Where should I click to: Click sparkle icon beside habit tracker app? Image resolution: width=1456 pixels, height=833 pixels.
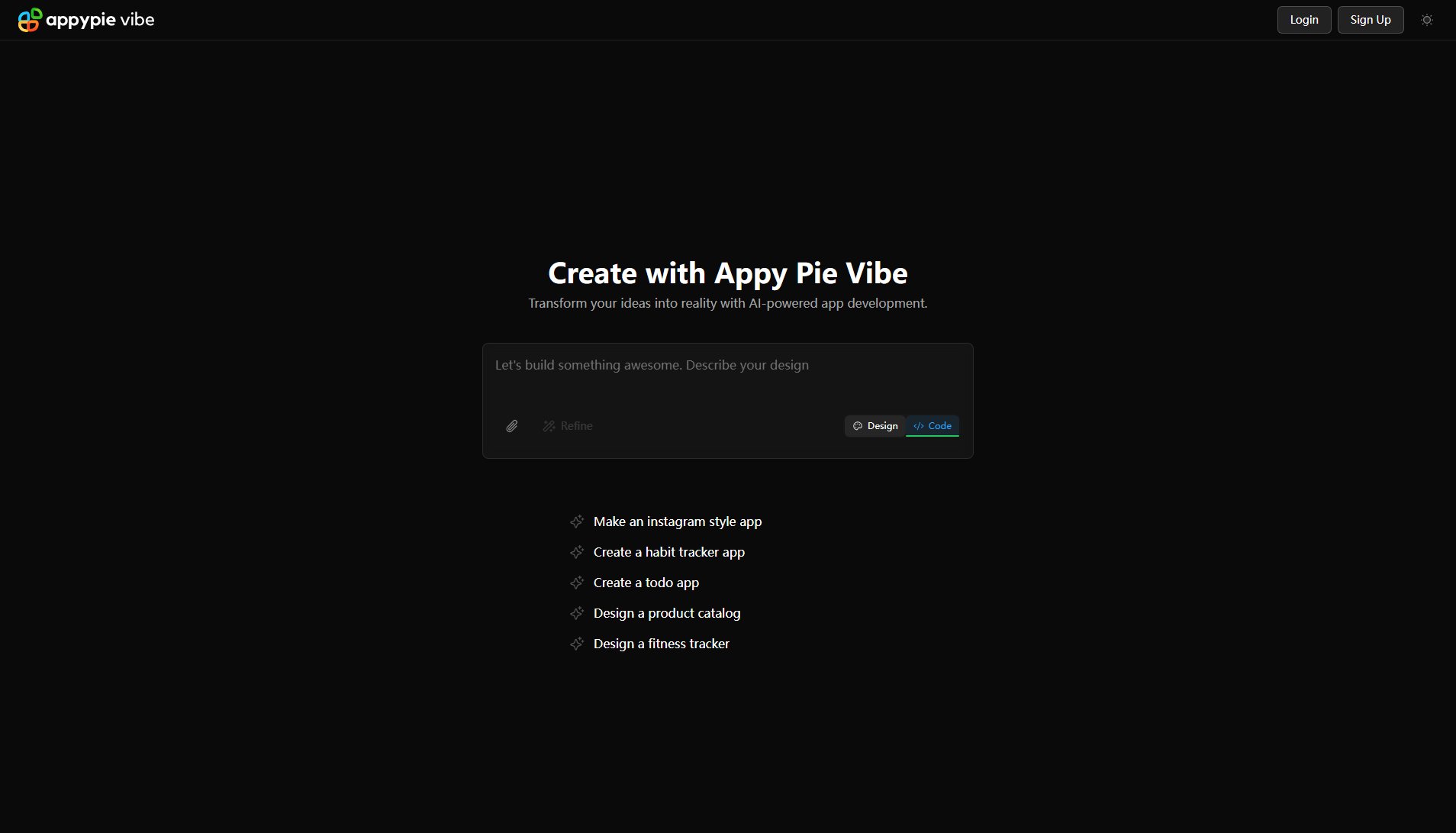click(x=577, y=552)
